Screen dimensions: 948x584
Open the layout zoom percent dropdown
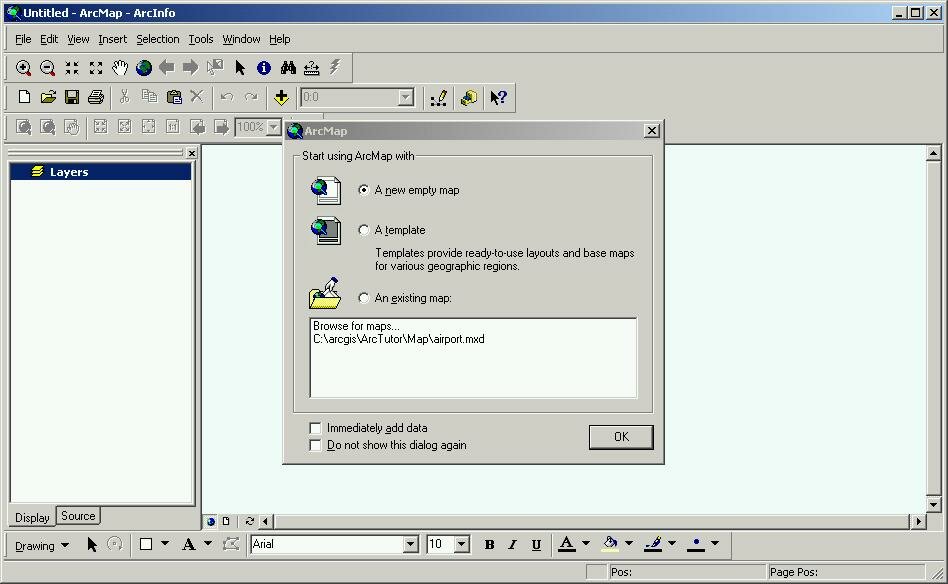[x=274, y=127]
